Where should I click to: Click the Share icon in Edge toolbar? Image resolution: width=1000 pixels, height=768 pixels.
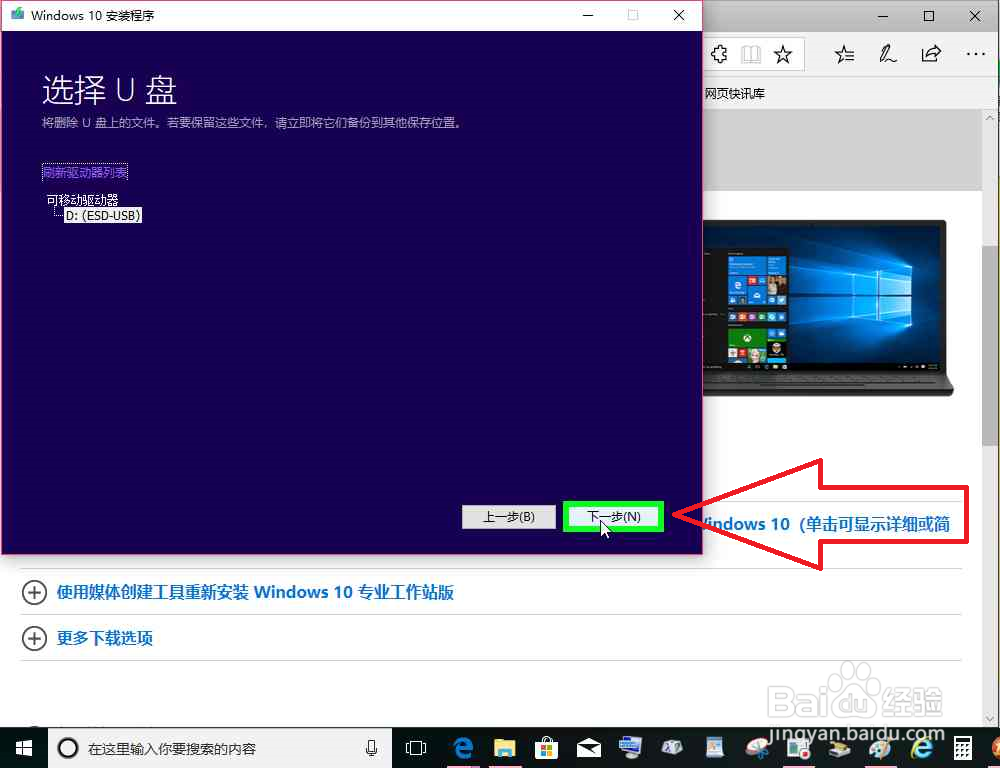point(931,54)
